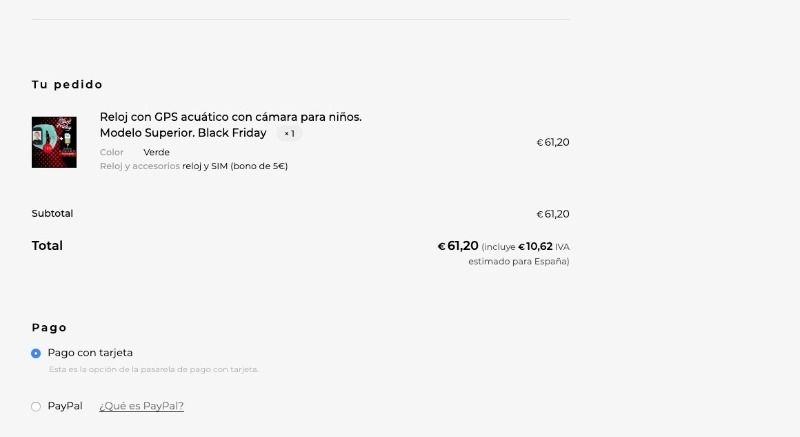Open the ¿Qué es PayPal? link
The image size is (800, 437).
coord(141,406)
